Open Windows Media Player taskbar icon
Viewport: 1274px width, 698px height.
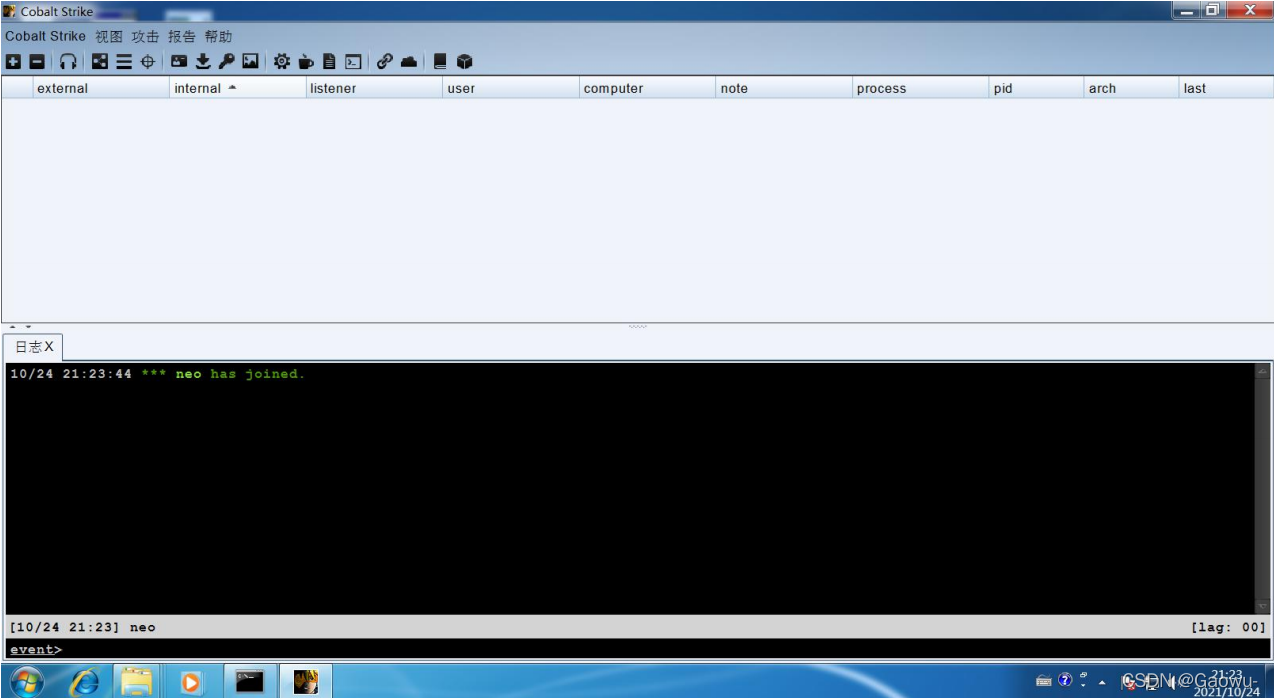click(190, 681)
